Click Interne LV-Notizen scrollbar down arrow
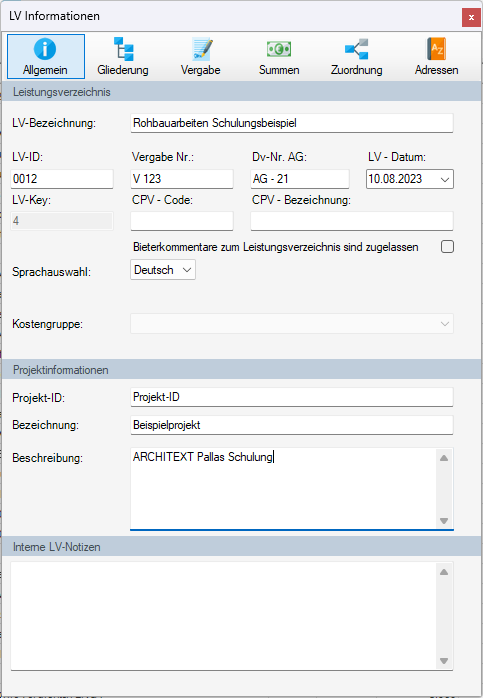483x698 pixels. tap(444, 661)
